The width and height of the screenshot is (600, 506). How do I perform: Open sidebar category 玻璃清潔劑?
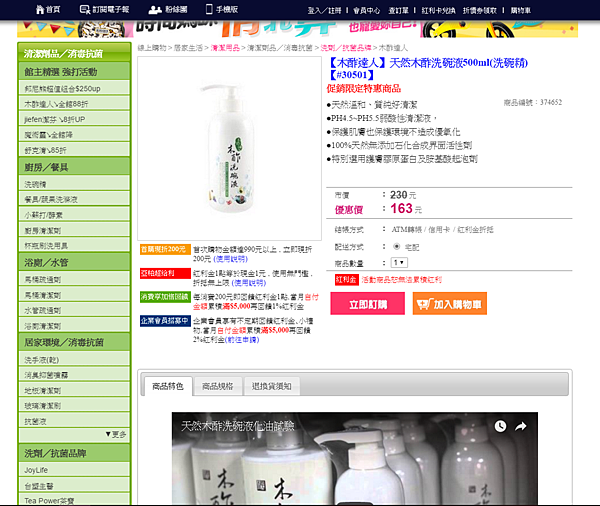74,405
